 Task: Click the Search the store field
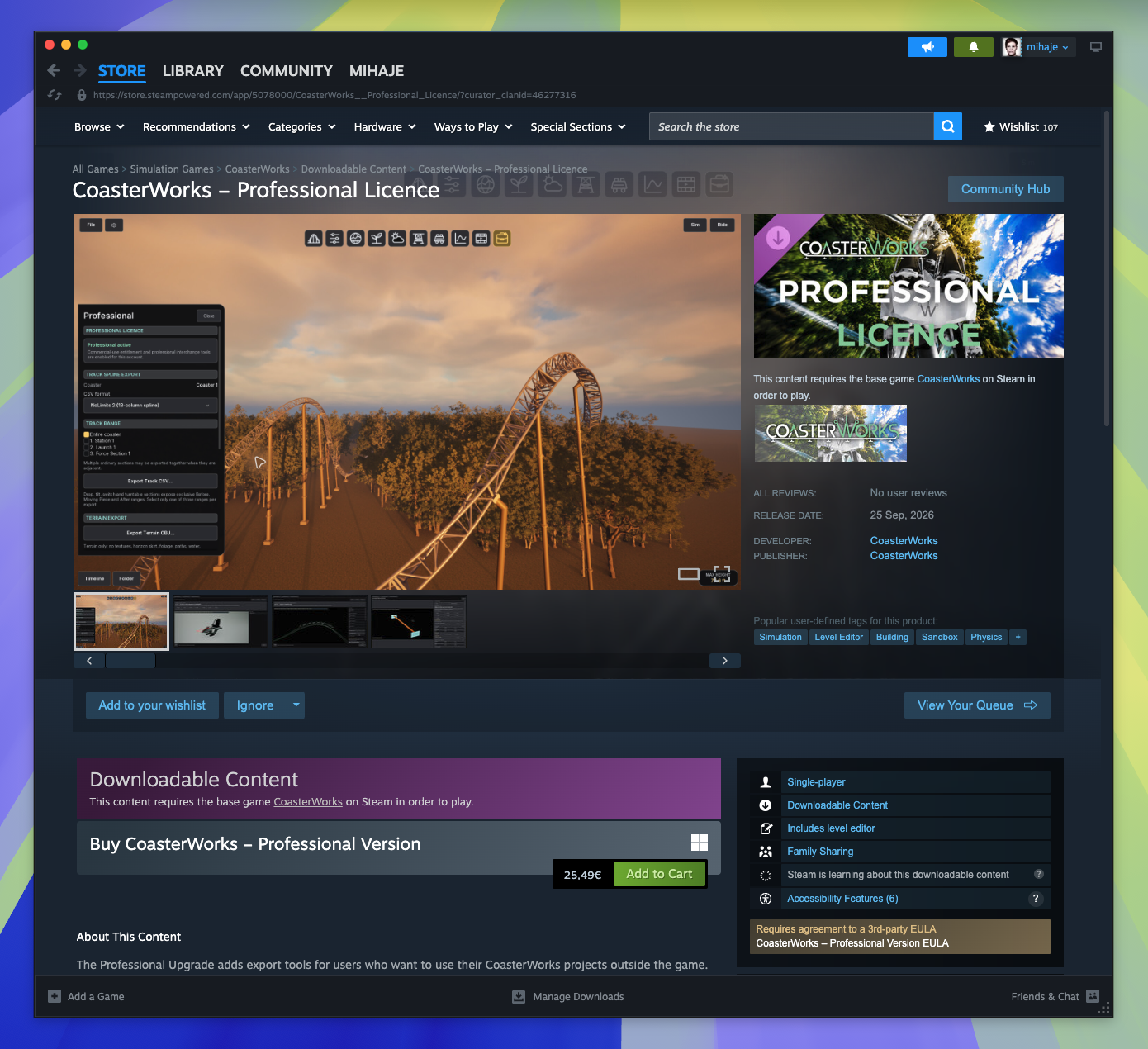tap(791, 126)
